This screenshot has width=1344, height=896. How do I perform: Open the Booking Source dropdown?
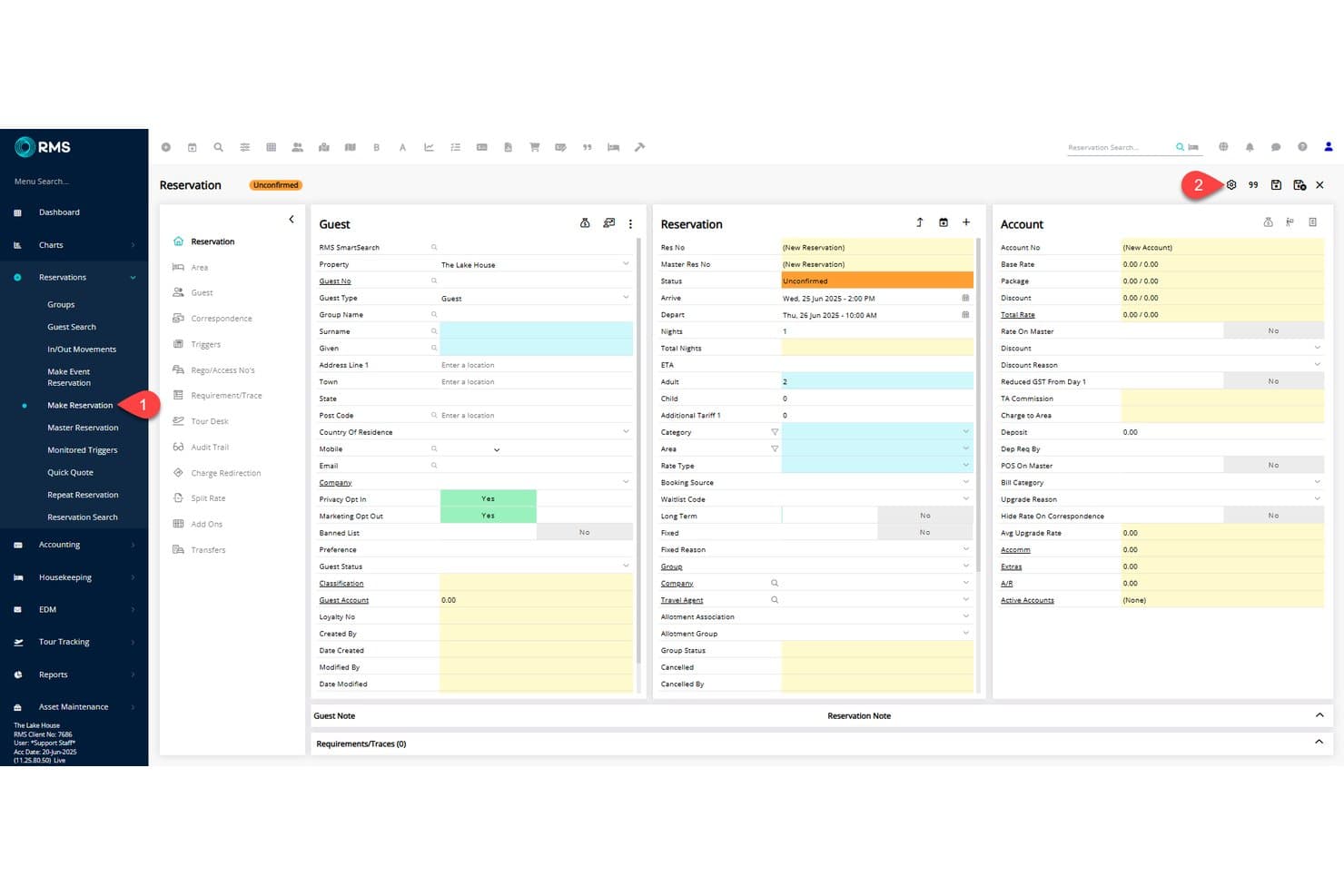tap(877, 482)
